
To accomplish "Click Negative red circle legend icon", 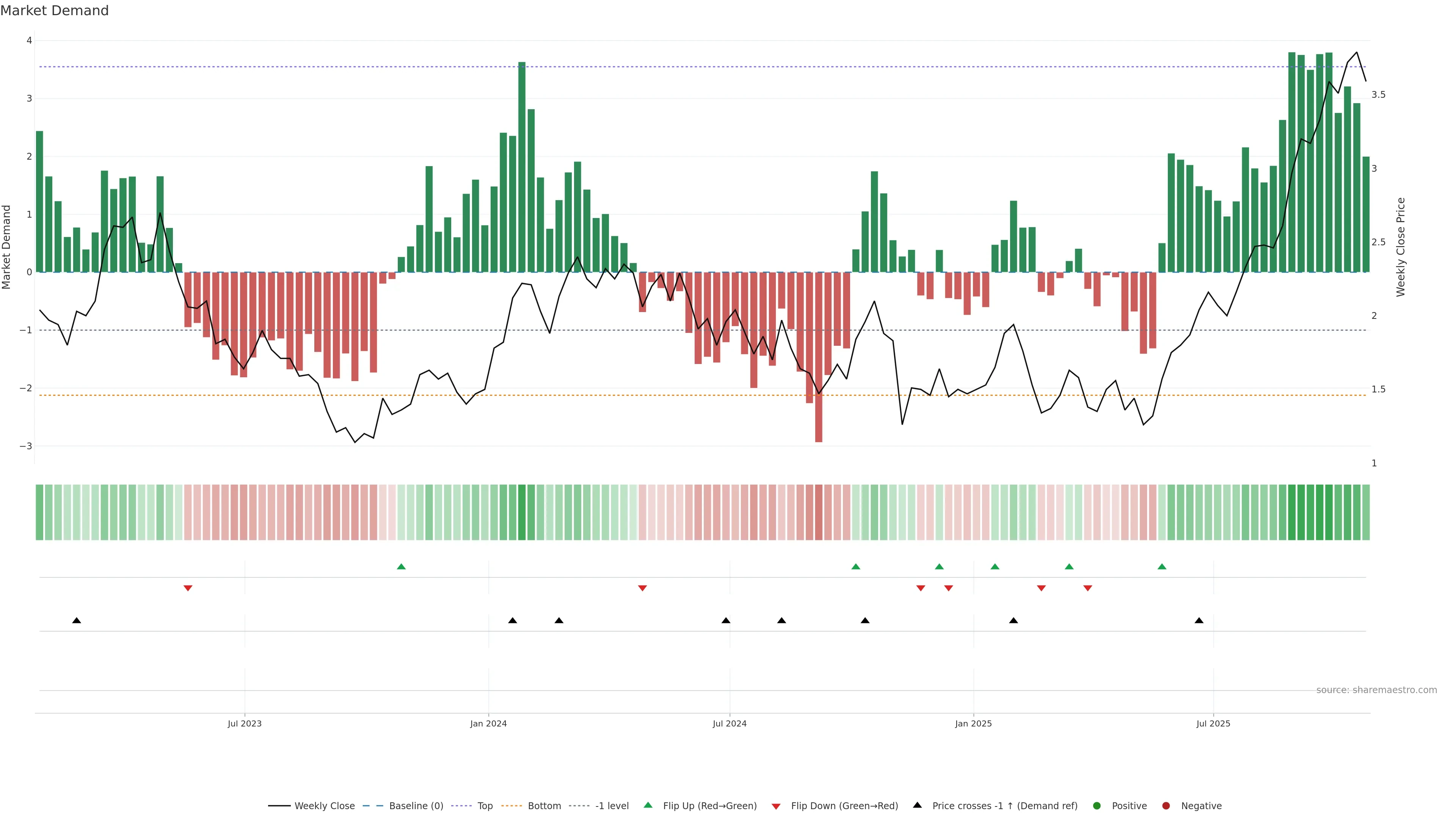I will pos(1166,805).
